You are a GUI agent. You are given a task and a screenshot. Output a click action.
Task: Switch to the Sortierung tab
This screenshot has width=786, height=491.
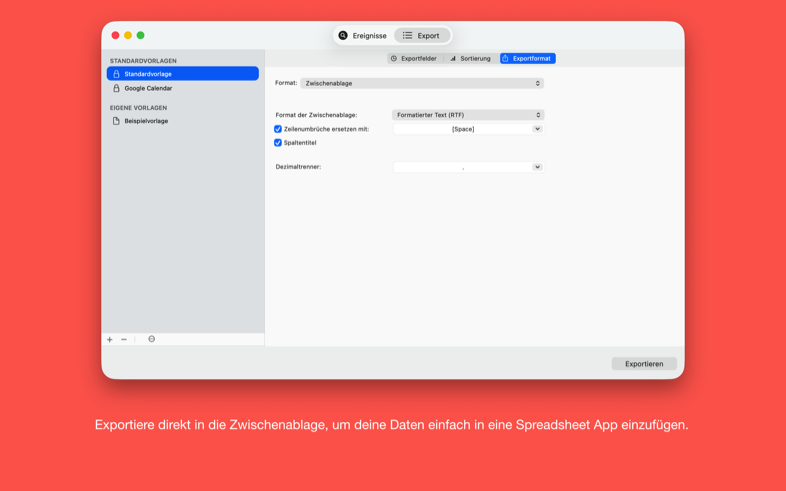pos(470,58)
